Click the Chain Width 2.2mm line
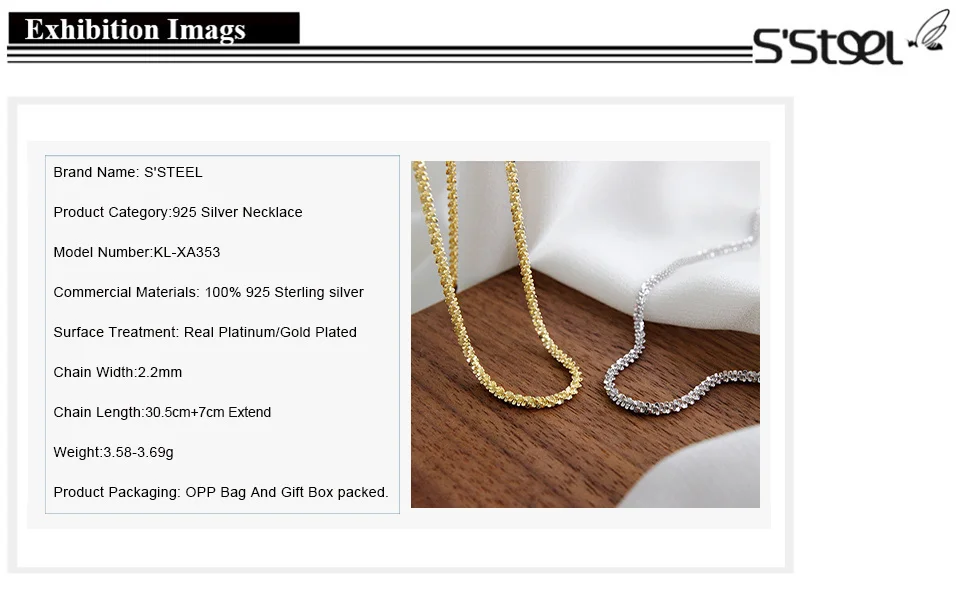The height and width of the screenshot is (607, 960). click(x=118, y=372)
